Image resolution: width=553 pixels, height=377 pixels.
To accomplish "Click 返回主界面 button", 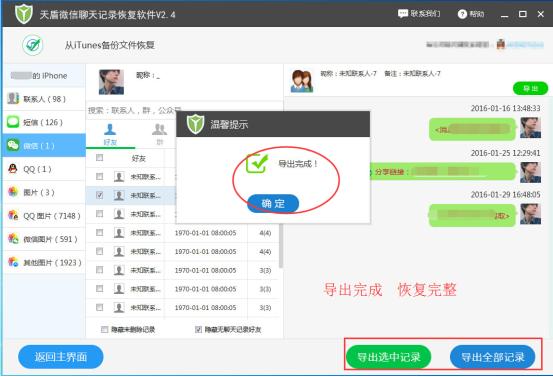I will [x=61, y=357].
